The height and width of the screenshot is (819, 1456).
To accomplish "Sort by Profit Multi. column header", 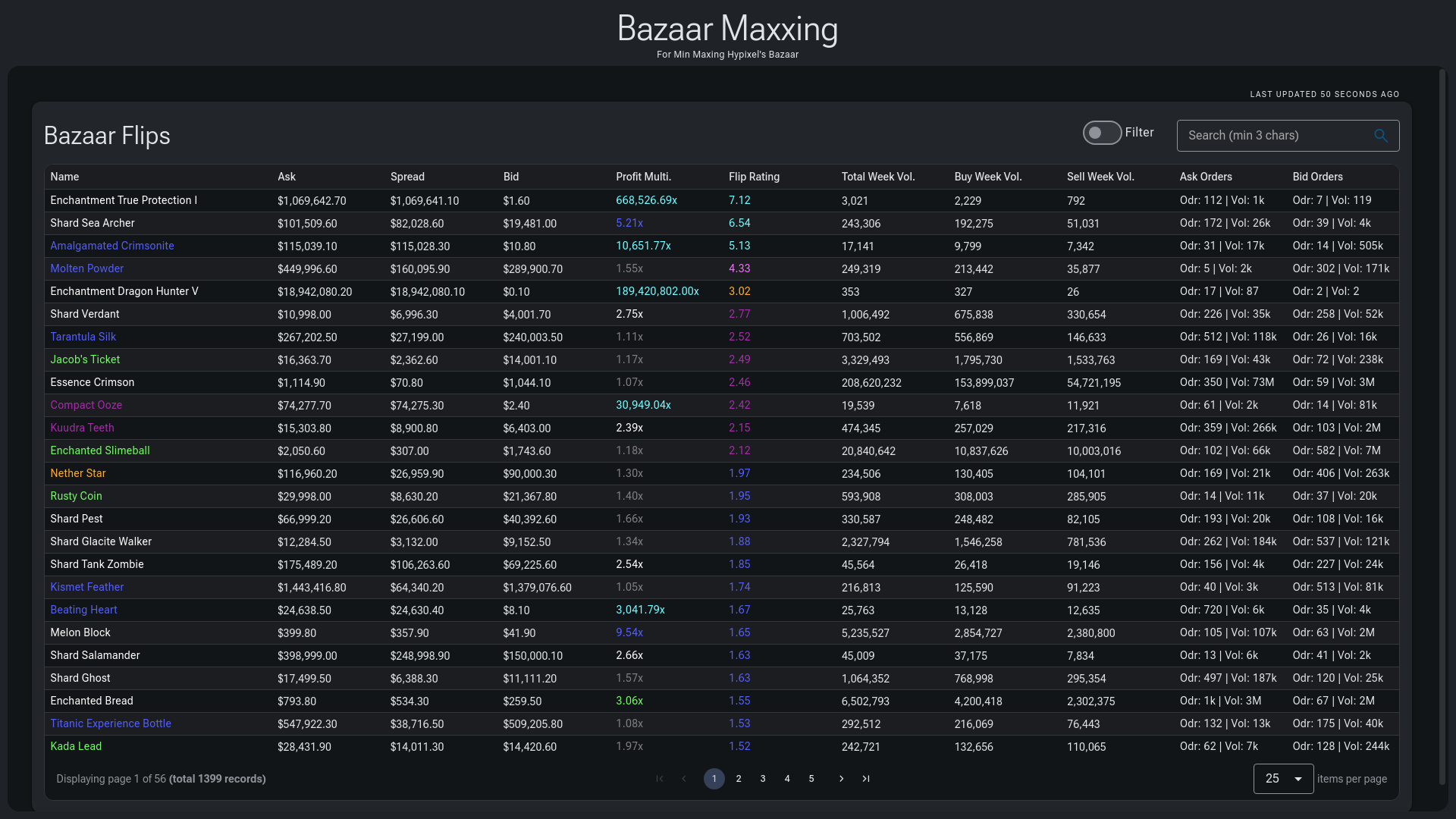I will (643, 177).
